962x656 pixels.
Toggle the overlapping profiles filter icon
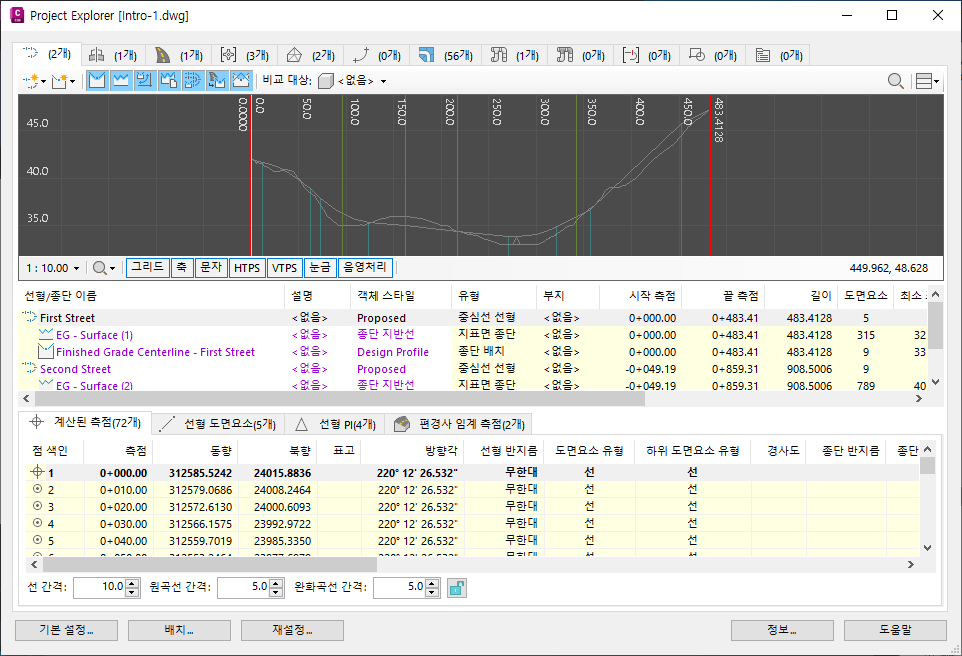tap(240, 80)
